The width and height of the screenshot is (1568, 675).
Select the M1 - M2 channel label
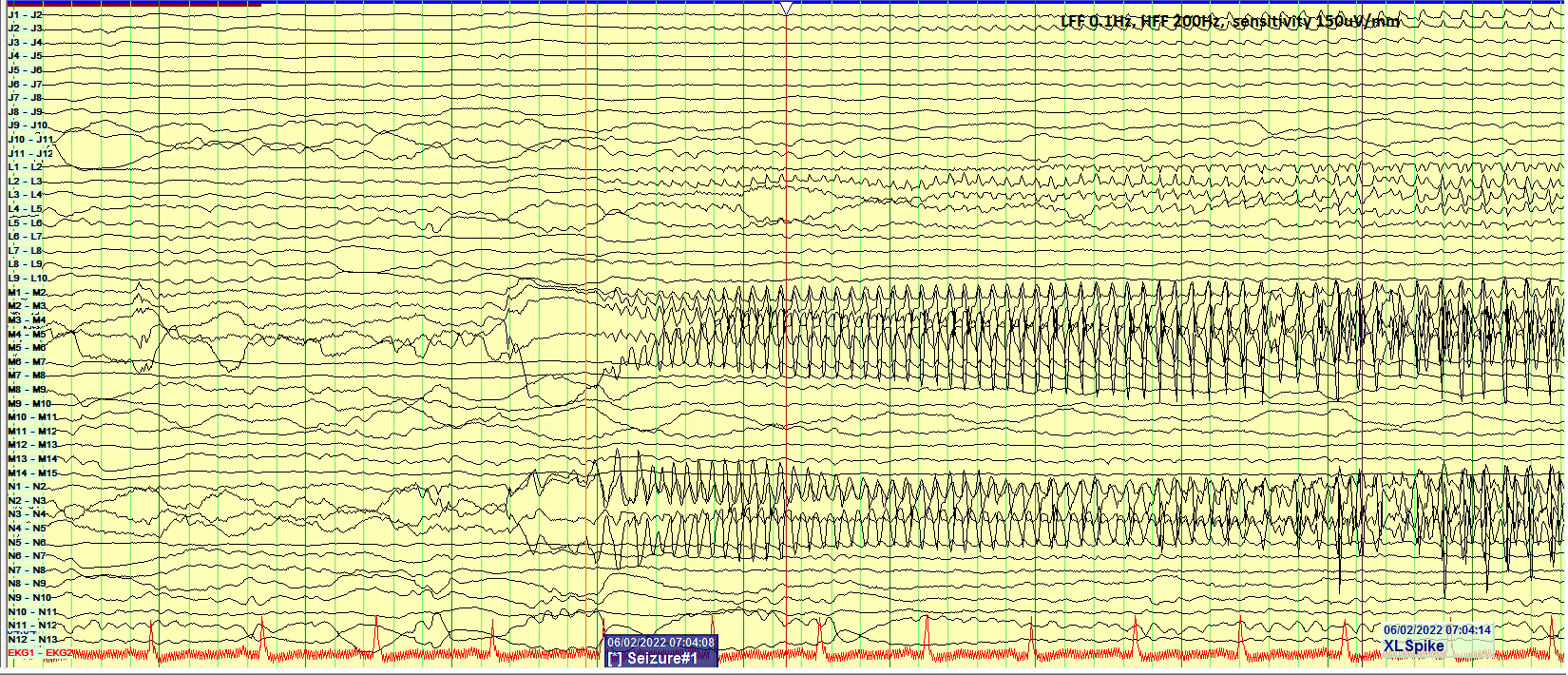click(x=27, y=292)
